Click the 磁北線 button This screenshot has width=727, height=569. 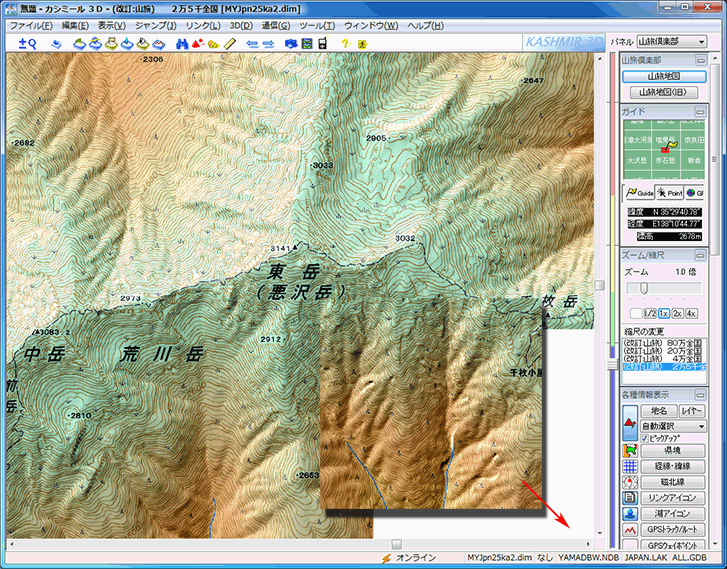coord(671,481)
